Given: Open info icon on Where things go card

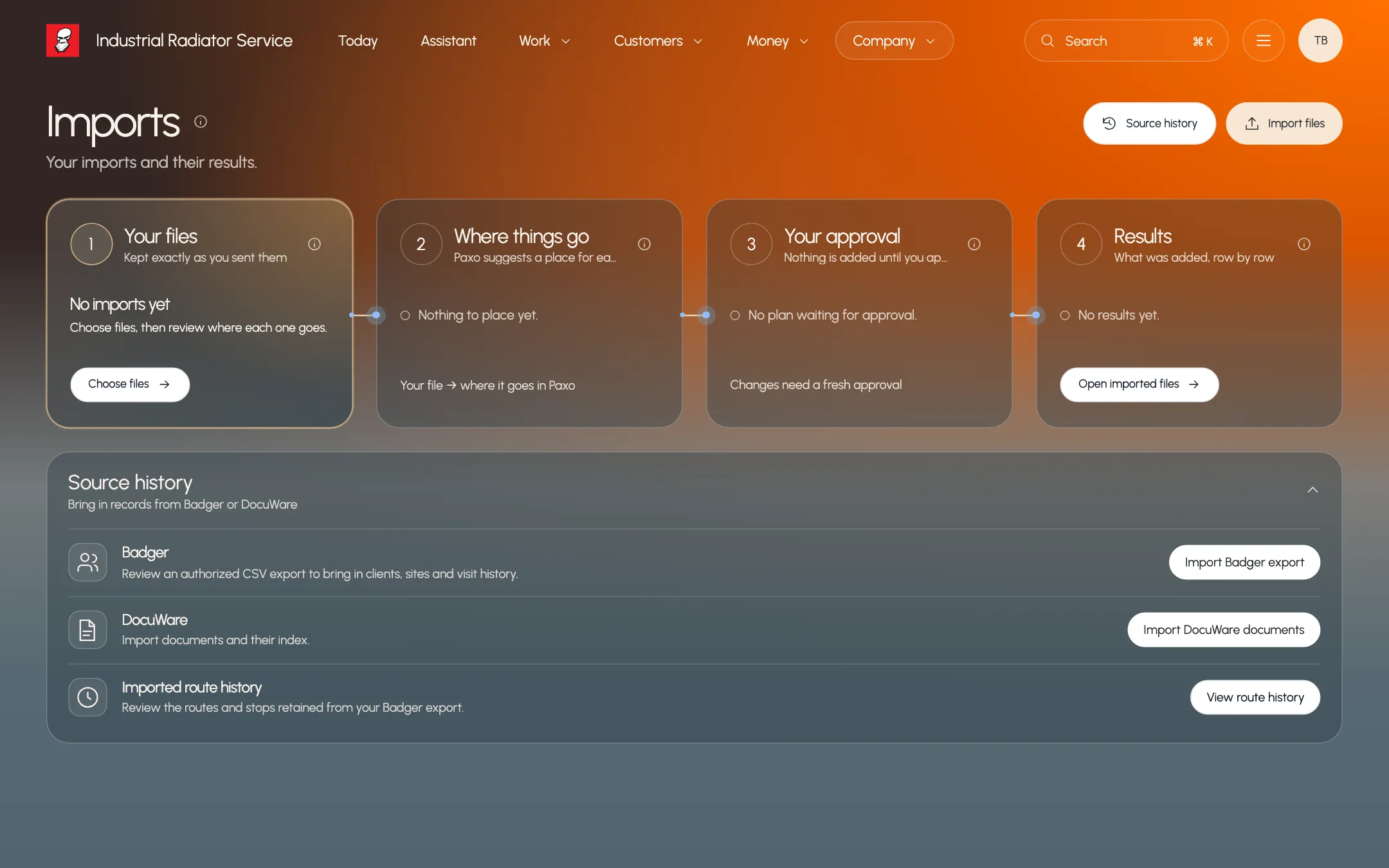Looking at the screenshot, I should pyautogui.click(x=644, y=244).
